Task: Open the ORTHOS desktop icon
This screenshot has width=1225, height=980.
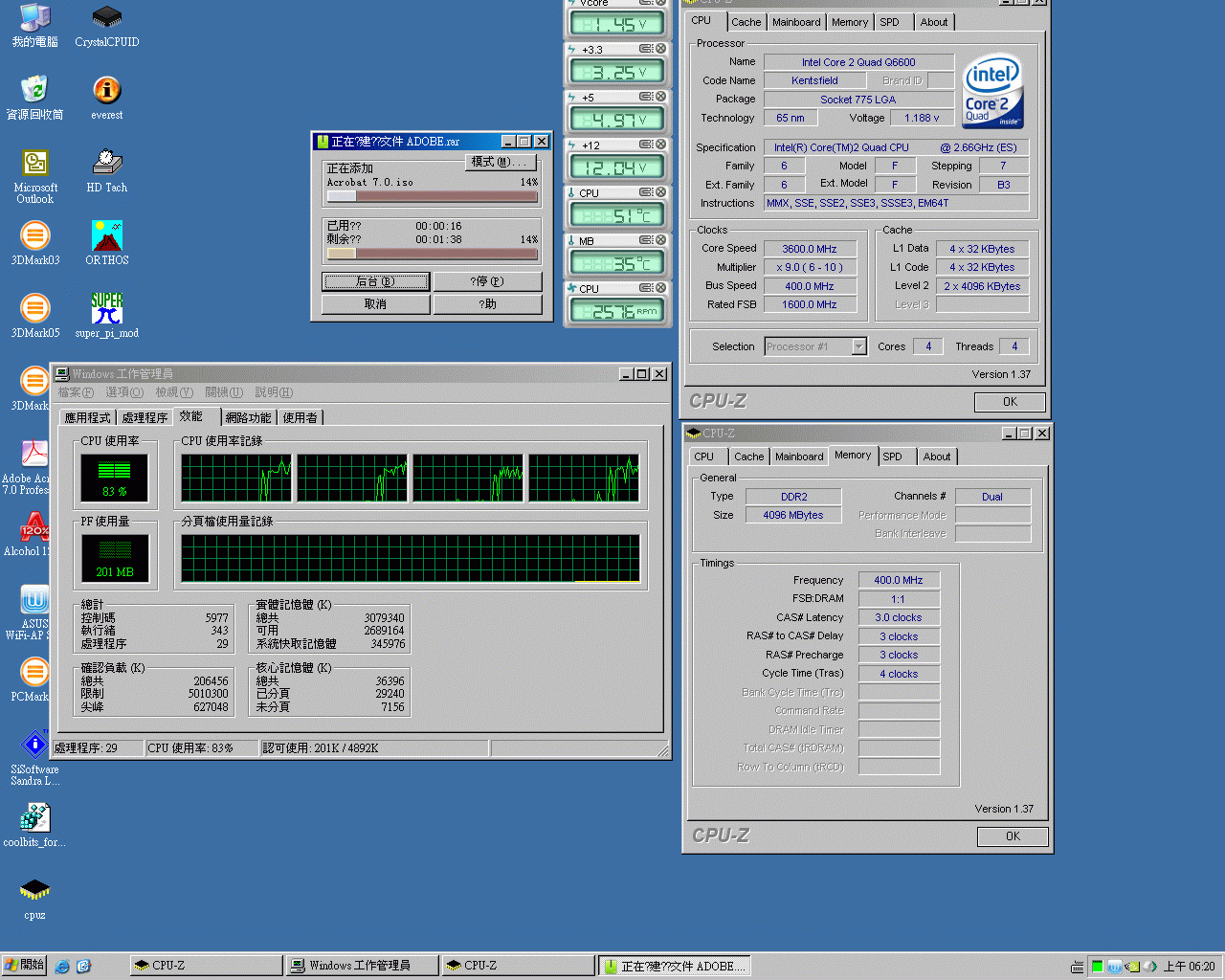Action: click(x=106, y=236)
